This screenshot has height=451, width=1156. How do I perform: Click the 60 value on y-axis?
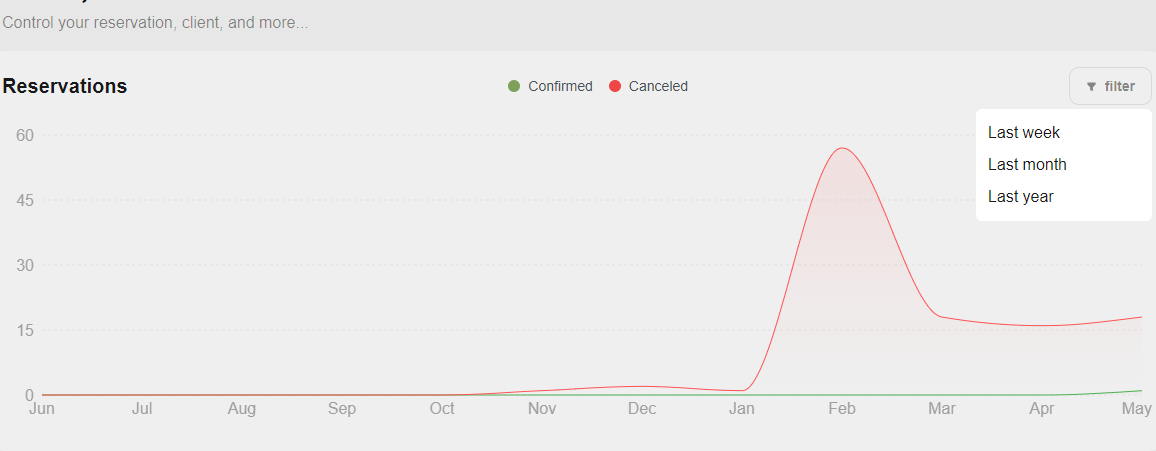(26, 135)
